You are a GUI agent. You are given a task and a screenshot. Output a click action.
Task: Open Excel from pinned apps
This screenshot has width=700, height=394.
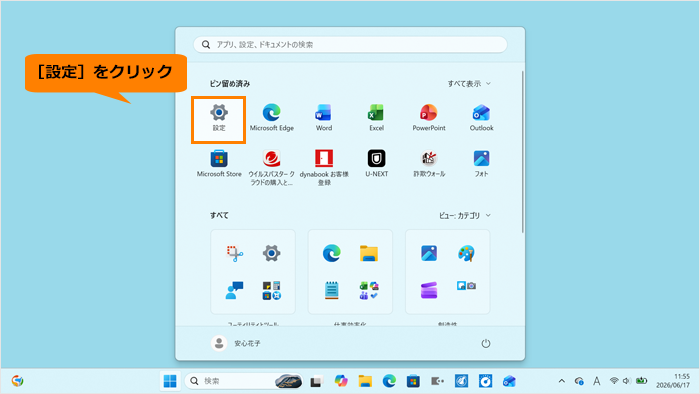(x=376, y=118)
